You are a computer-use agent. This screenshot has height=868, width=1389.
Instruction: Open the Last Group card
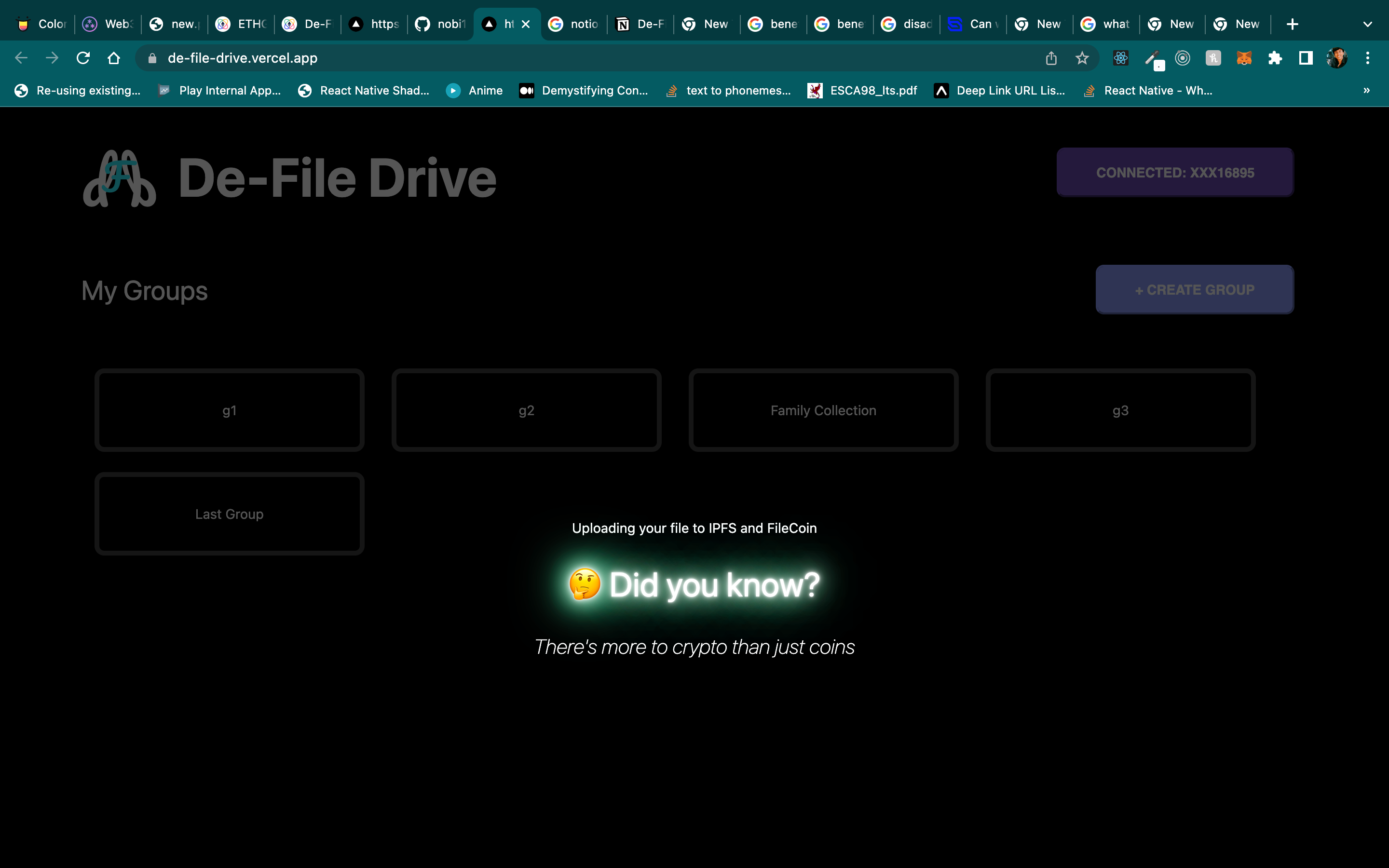[x=230, y=514]
